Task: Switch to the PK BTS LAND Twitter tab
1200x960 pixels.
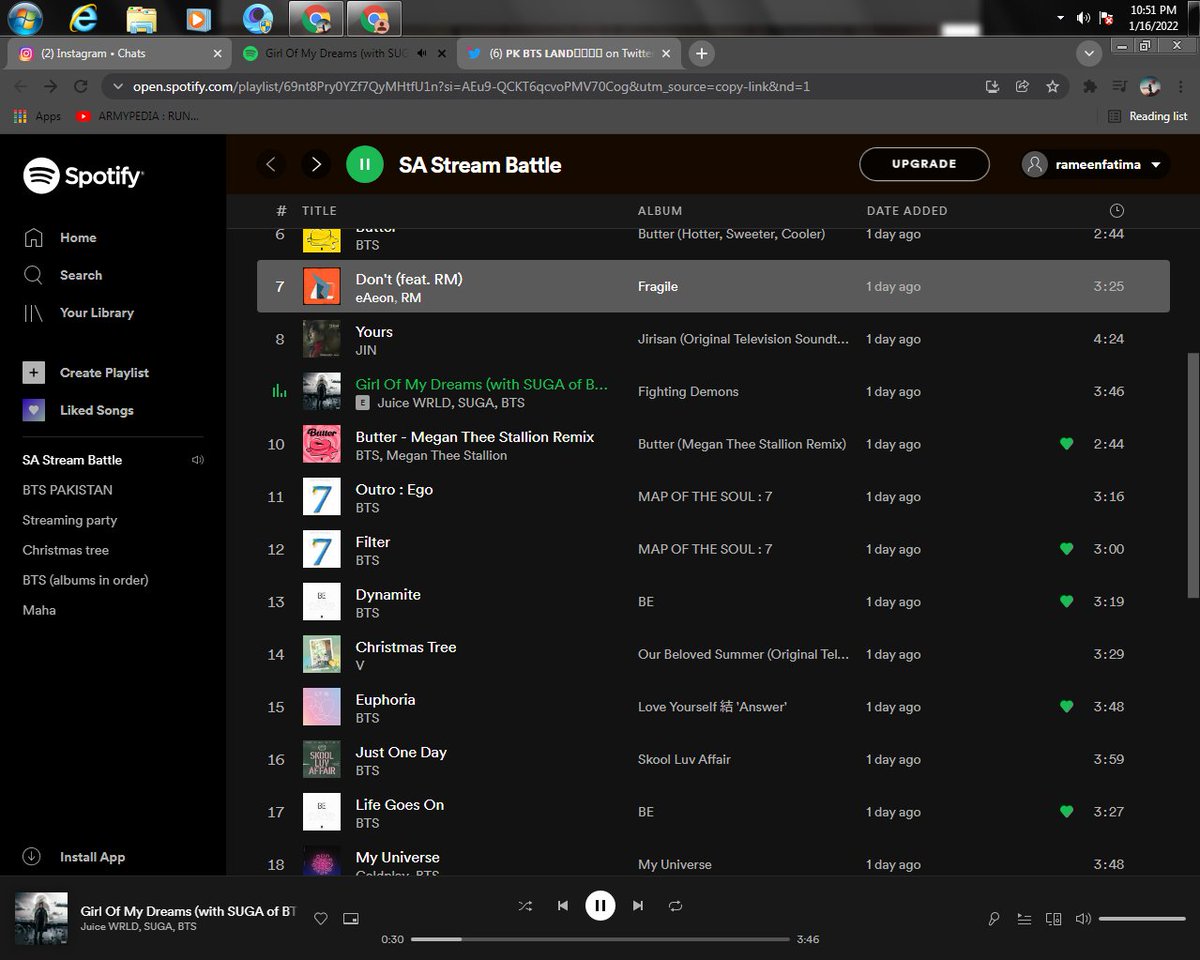Action: tap(570, 53)
